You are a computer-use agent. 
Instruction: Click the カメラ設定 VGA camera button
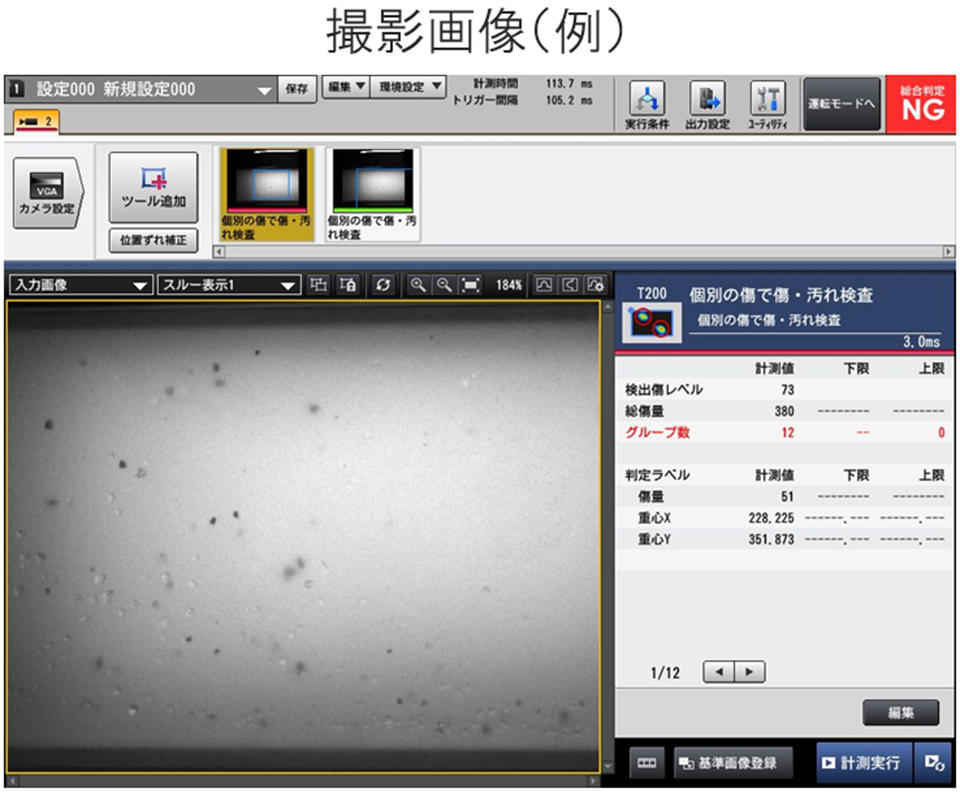pos(47,193)
